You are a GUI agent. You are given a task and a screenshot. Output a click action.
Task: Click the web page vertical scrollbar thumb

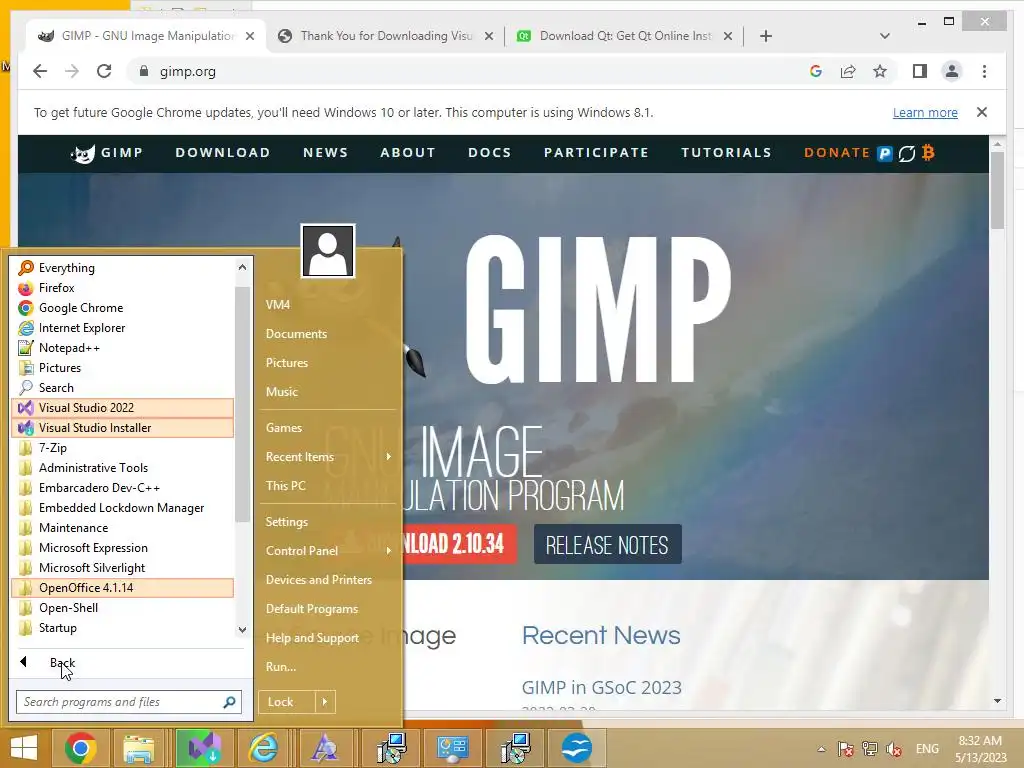tap(997, 189)
